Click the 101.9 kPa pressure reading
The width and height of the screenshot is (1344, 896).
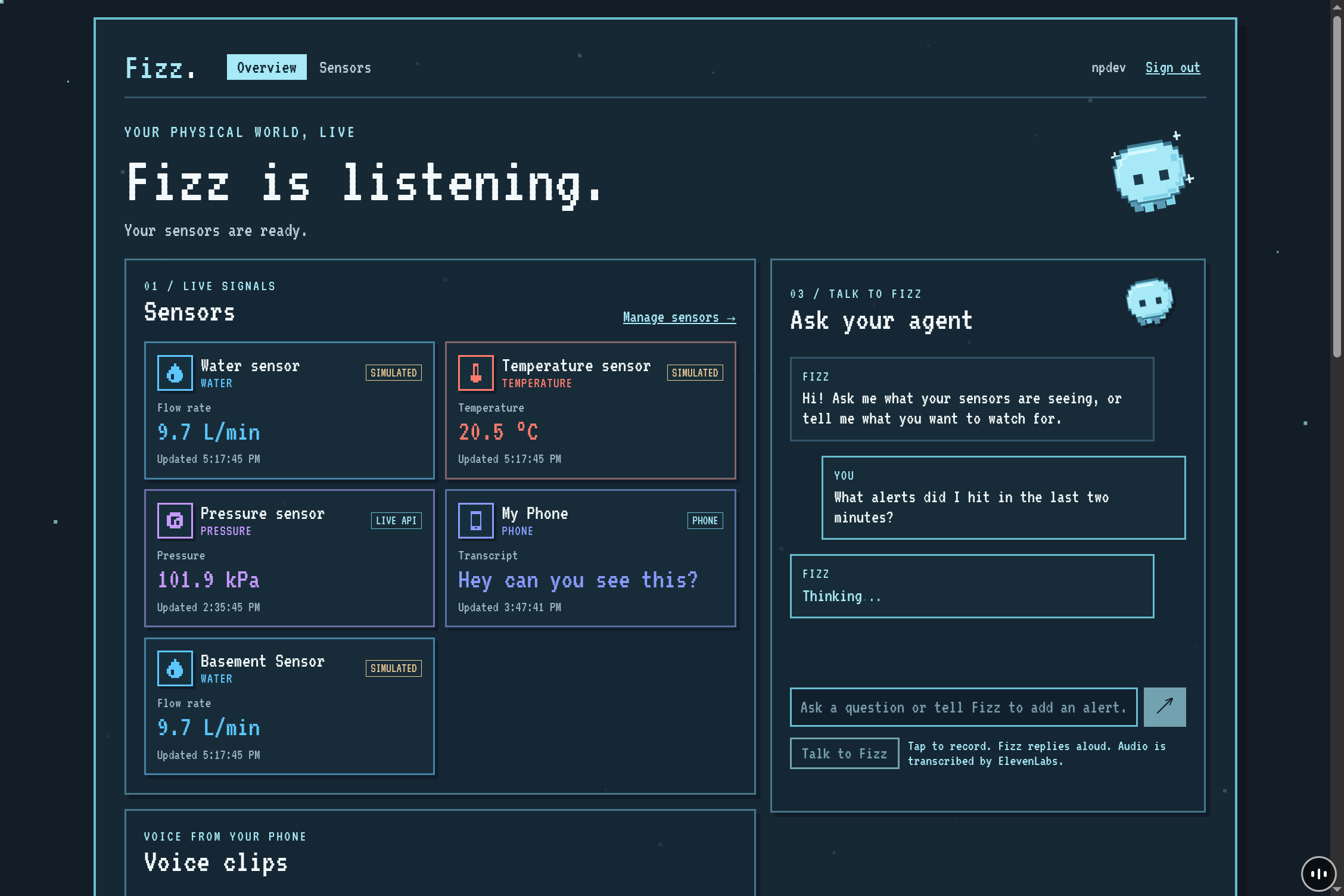(208, 580)
